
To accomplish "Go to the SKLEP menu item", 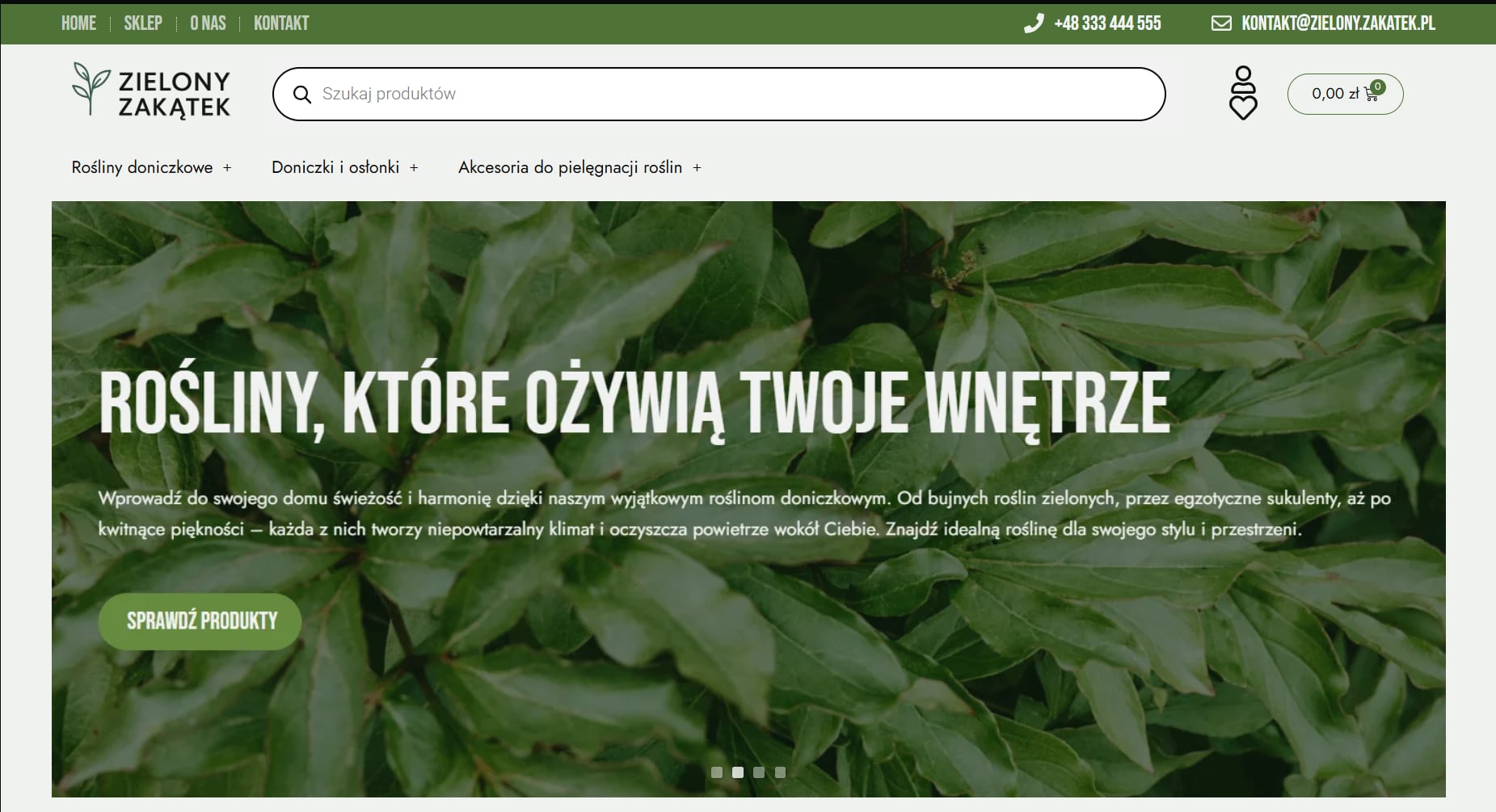I will [x=143, y=23].
